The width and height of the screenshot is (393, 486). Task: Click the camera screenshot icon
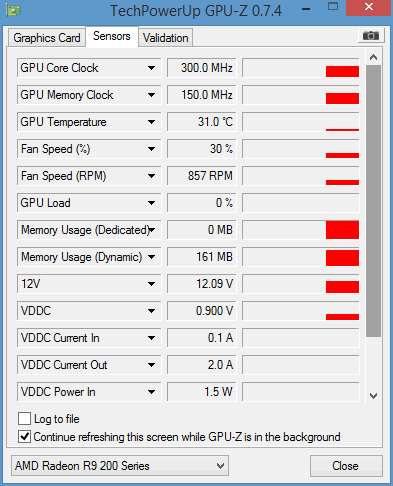coord(371,35)
